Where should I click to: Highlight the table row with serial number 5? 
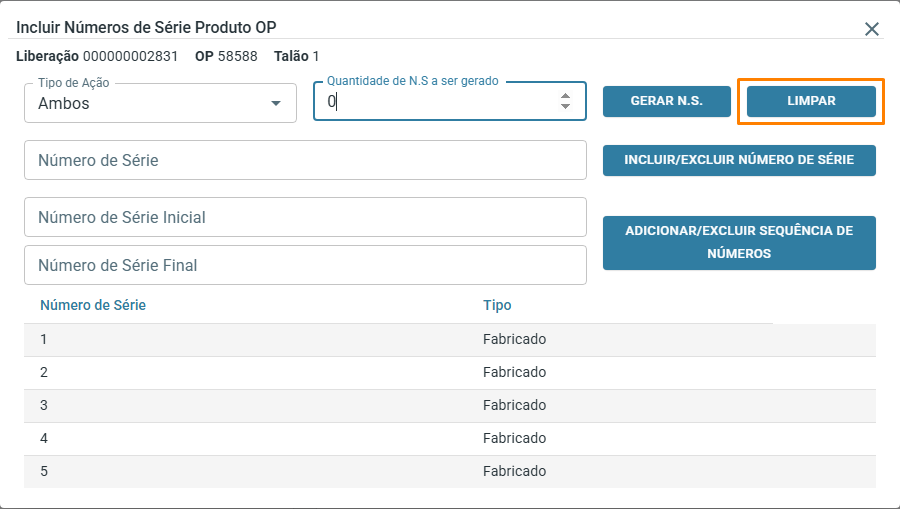pyautogui.click(x=449, y=471)
